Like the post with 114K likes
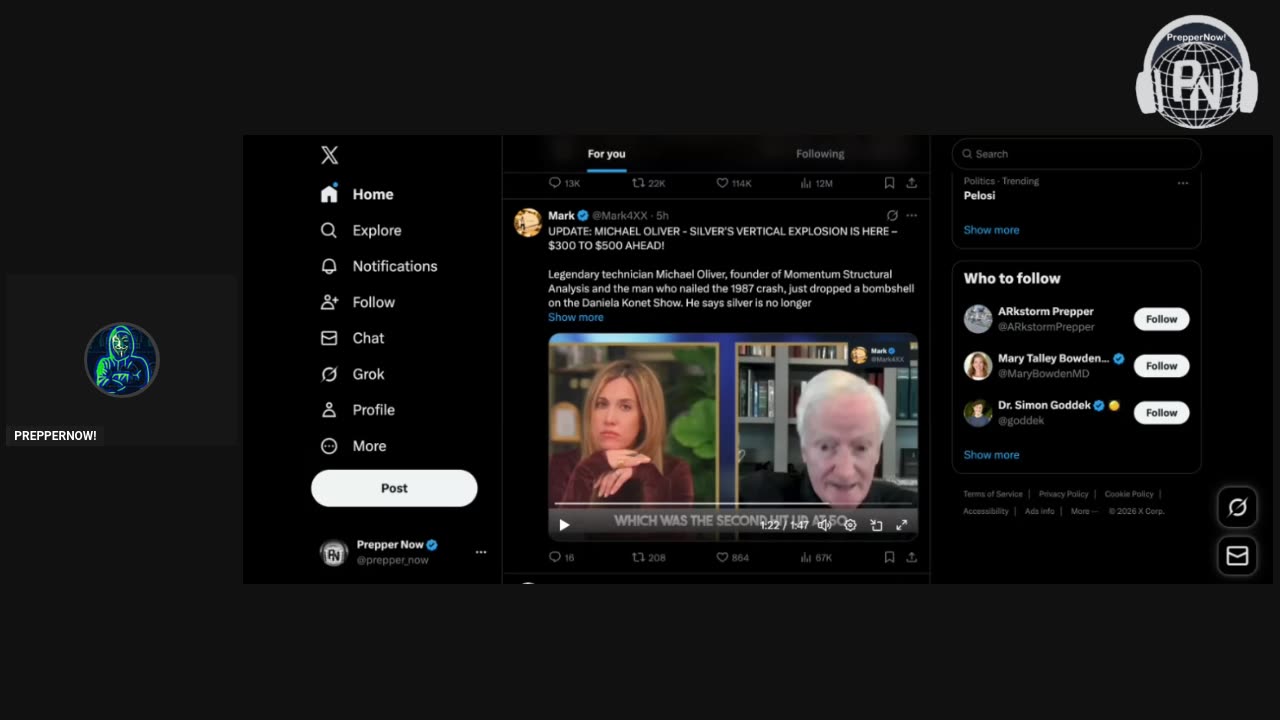 [x=734, y=183]
